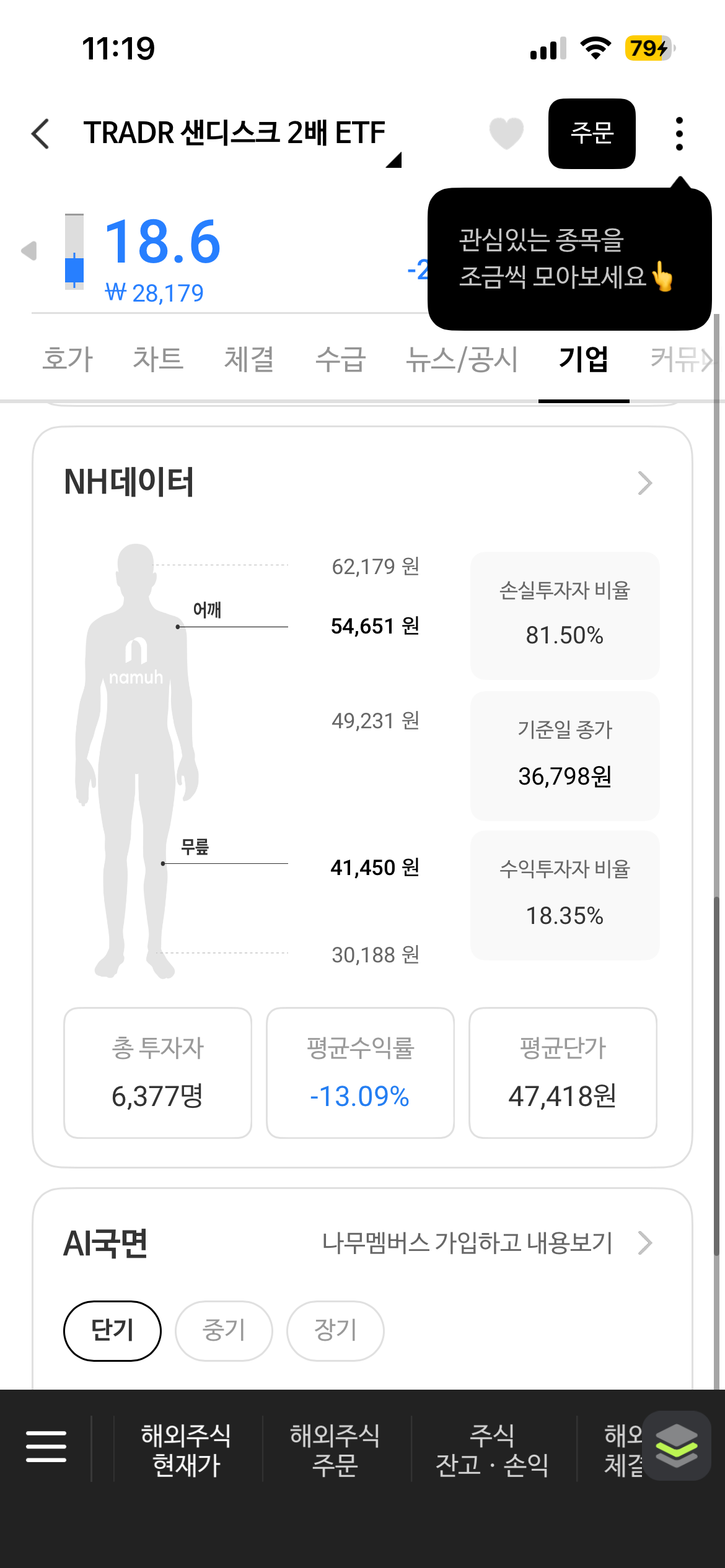This screenshot has width=725, height=1568.
Task: Open NH데이터 details chevron
Action: click(644, 483)
